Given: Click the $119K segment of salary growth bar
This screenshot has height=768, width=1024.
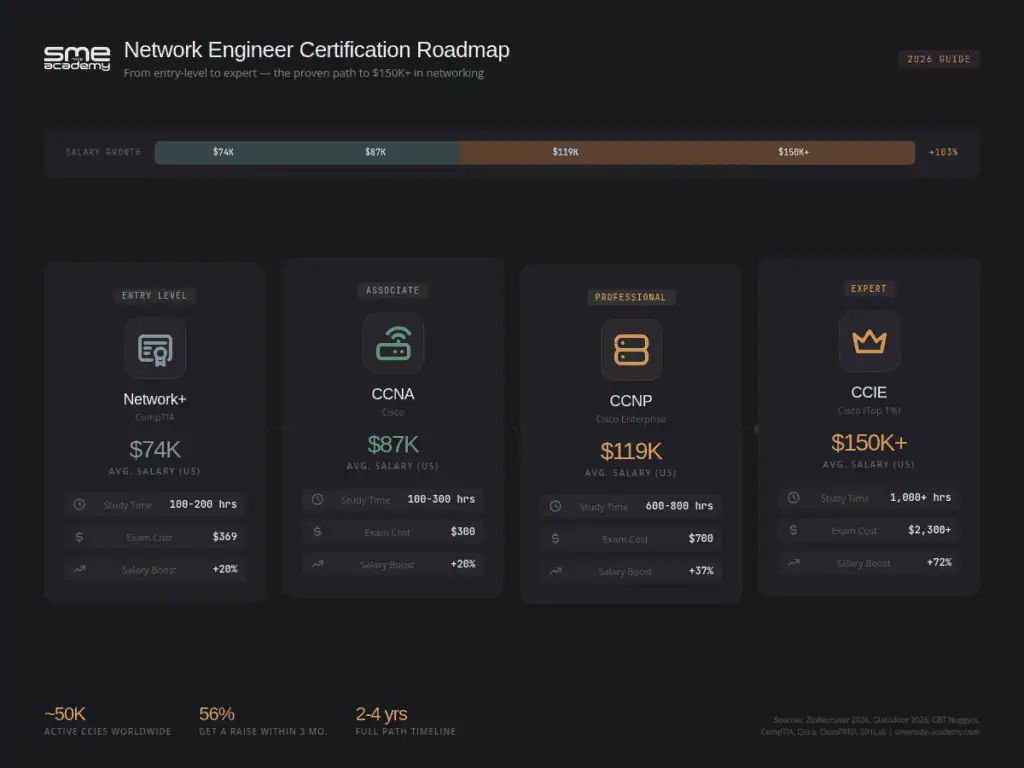Looking at the screenshot, I should (565, 152).
